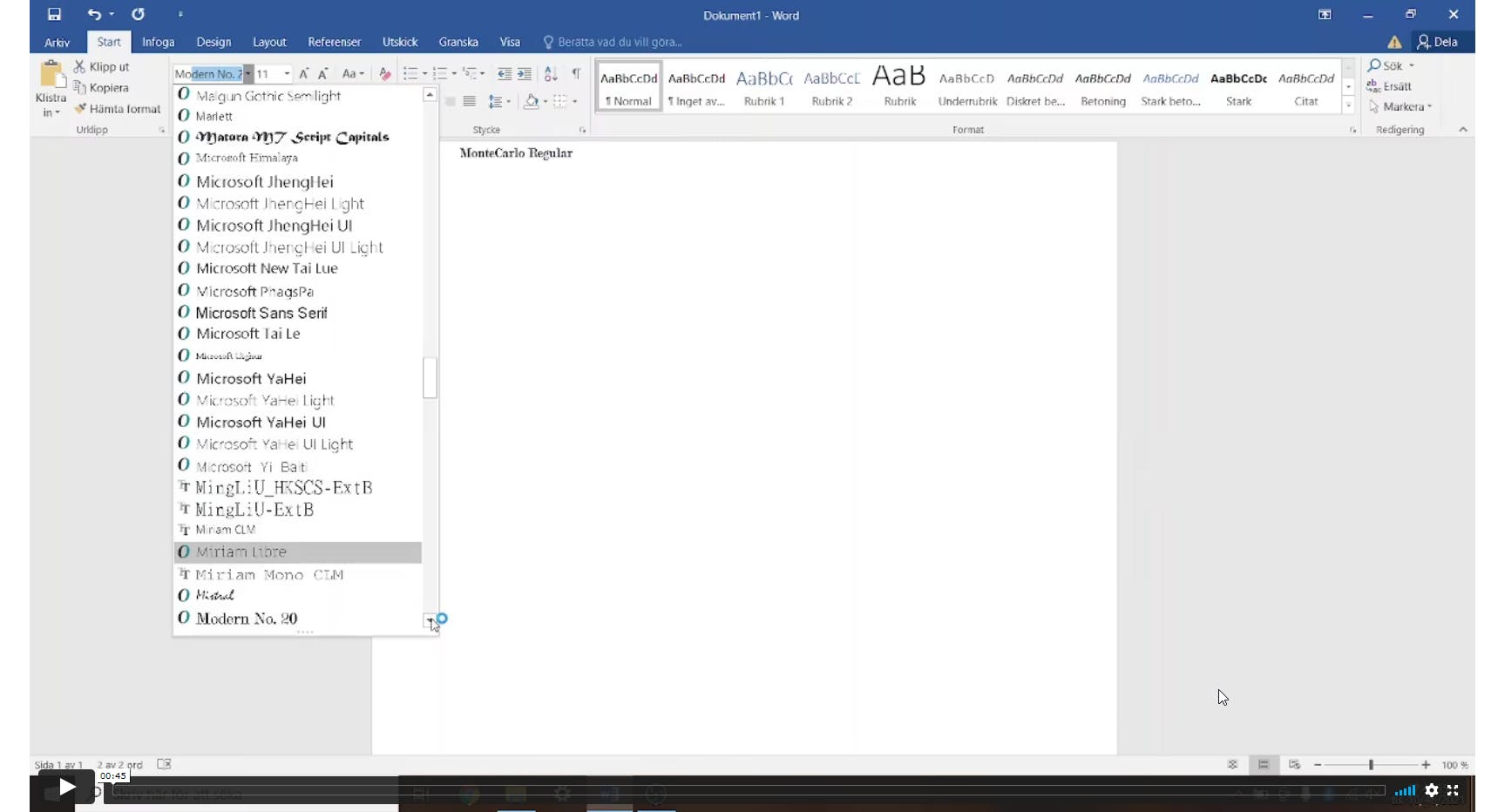
Task: Click the Sök search icon
Action: (x=1374, y=65)
